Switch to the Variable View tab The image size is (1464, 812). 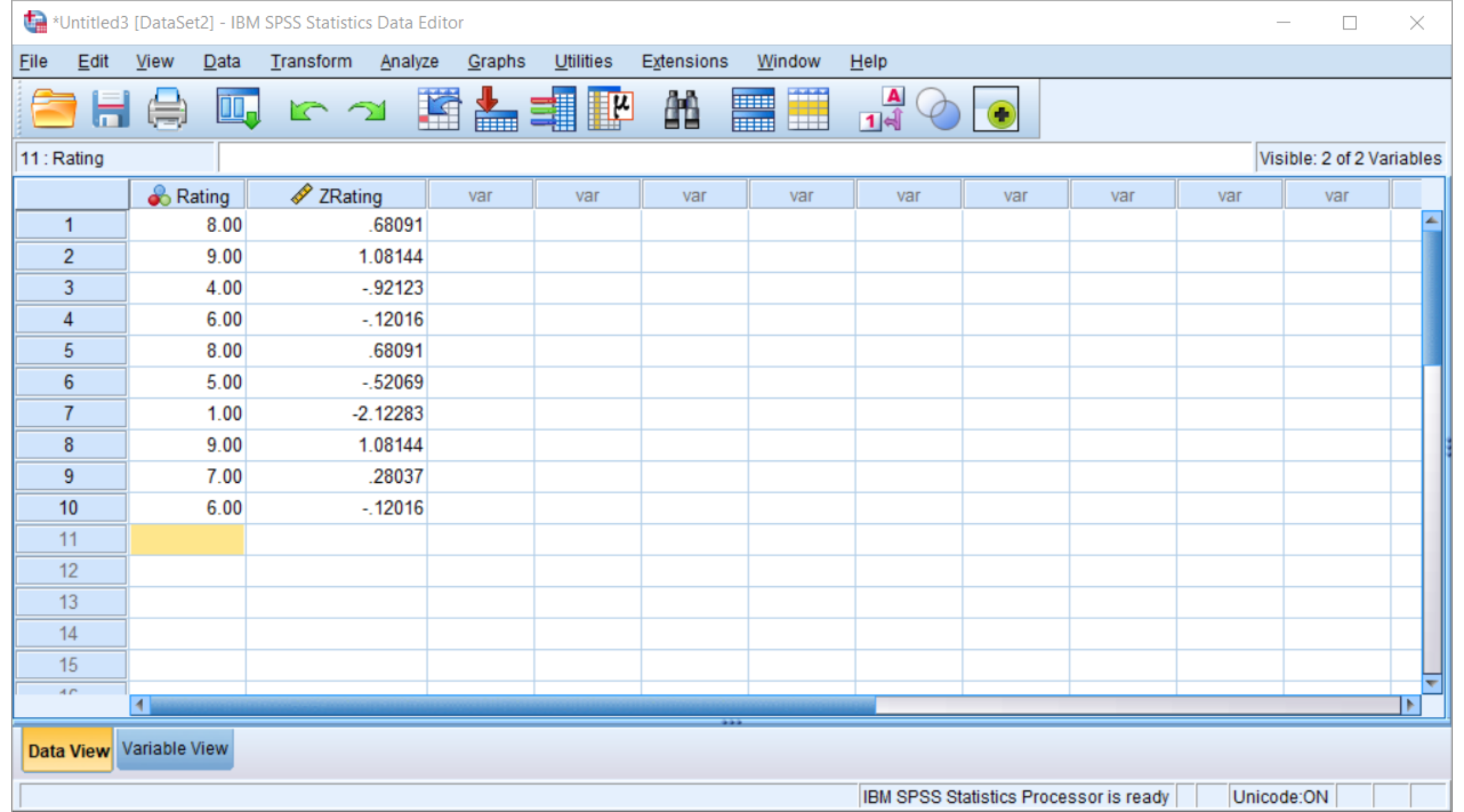[x=175, y=749]
